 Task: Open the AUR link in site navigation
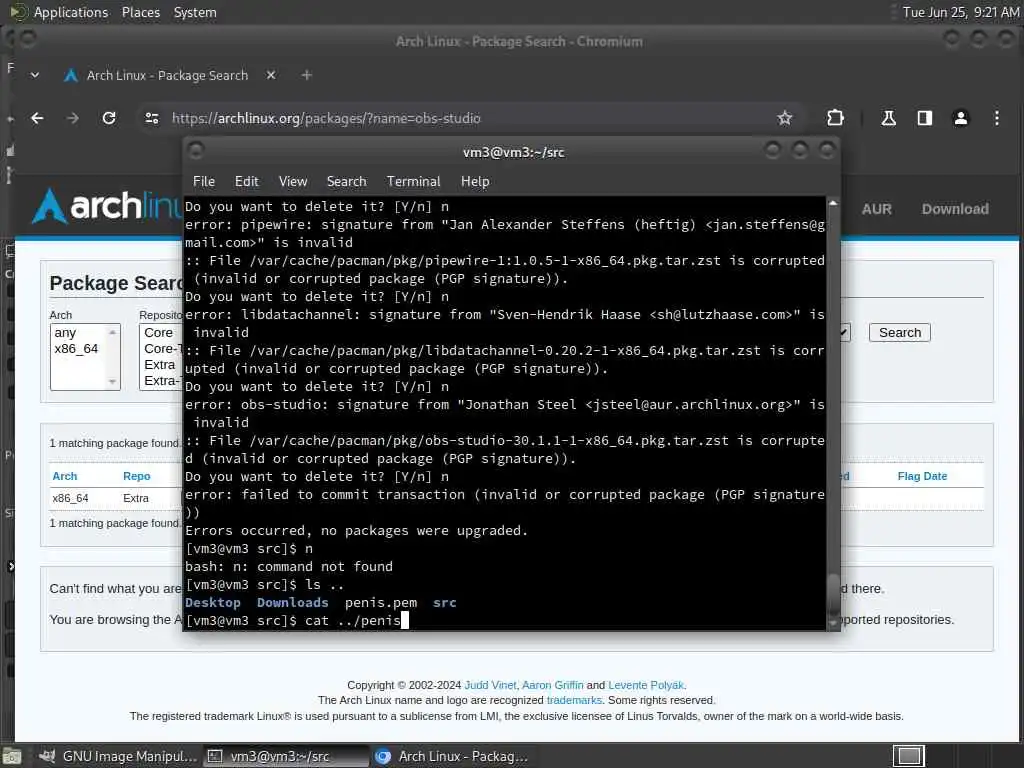[x=876, y=209]
